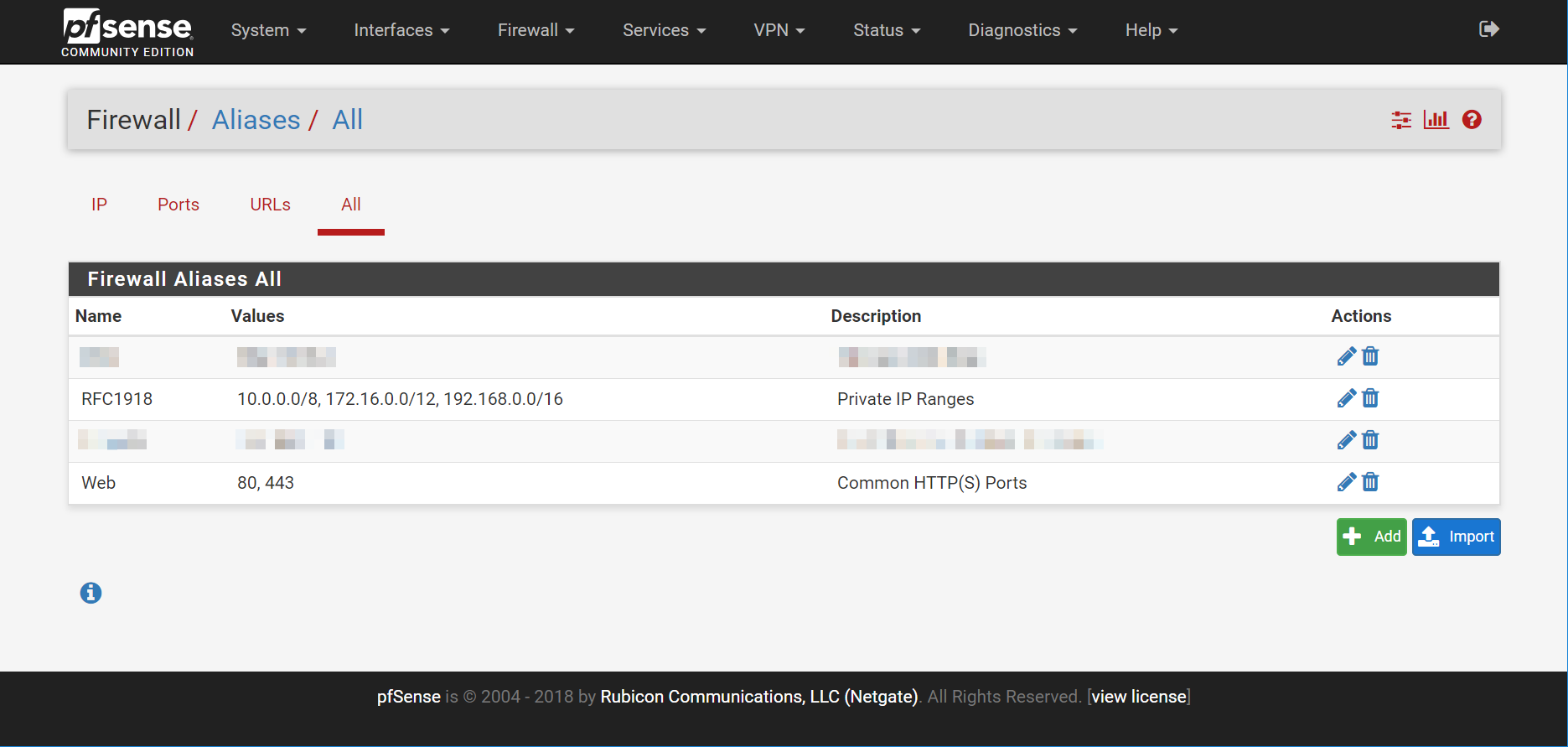1568x747 pixels.
Task: Delete the RFC1918 alias with the trash icon
Action: (1370, 398)
